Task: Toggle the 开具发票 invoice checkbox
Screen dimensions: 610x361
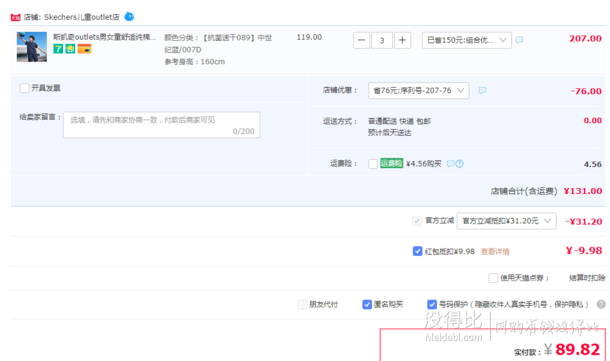Action: coord(25,88)
